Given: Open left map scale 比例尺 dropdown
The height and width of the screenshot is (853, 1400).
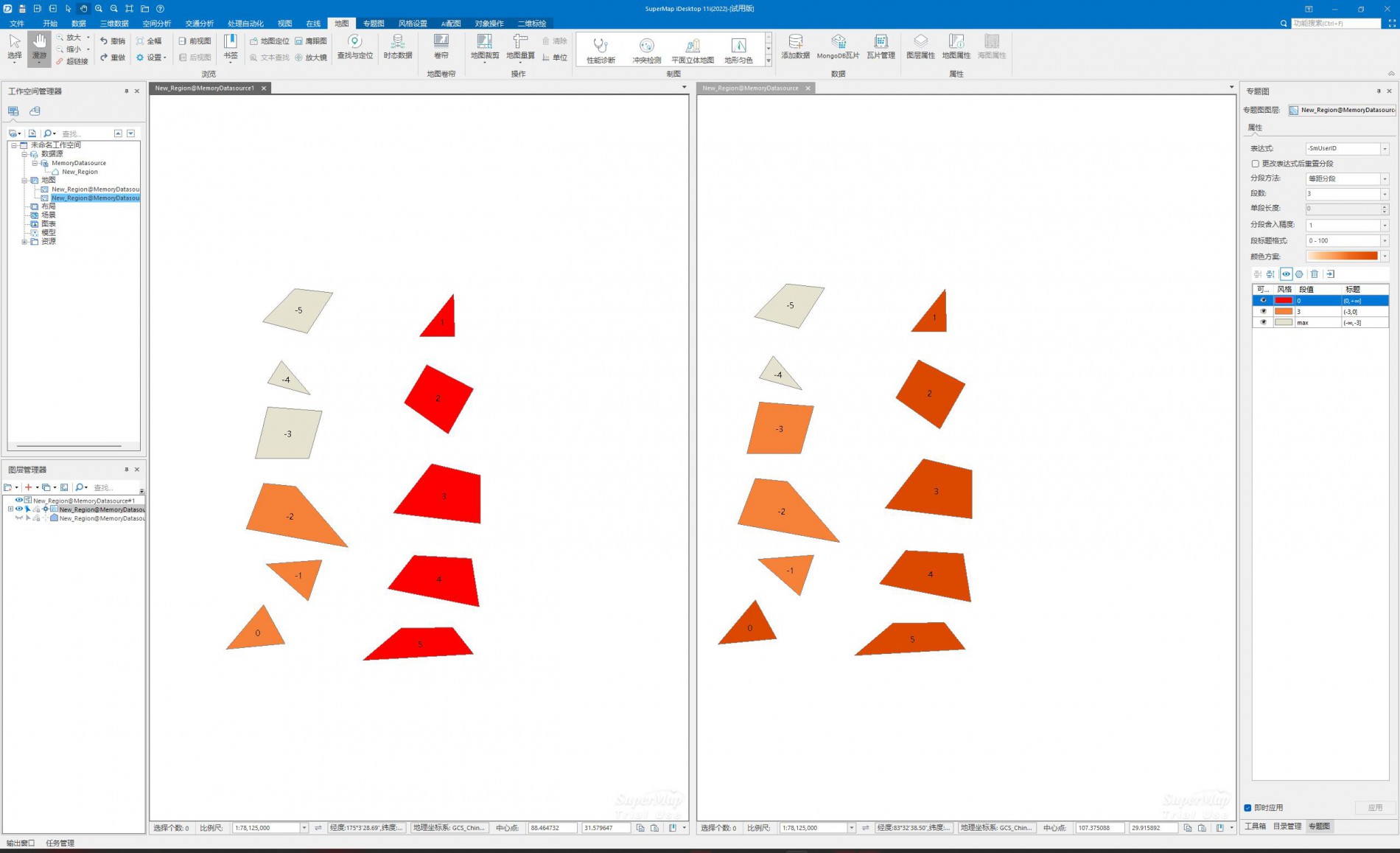Looking at the screenshot, I should [x=304, y=828].
